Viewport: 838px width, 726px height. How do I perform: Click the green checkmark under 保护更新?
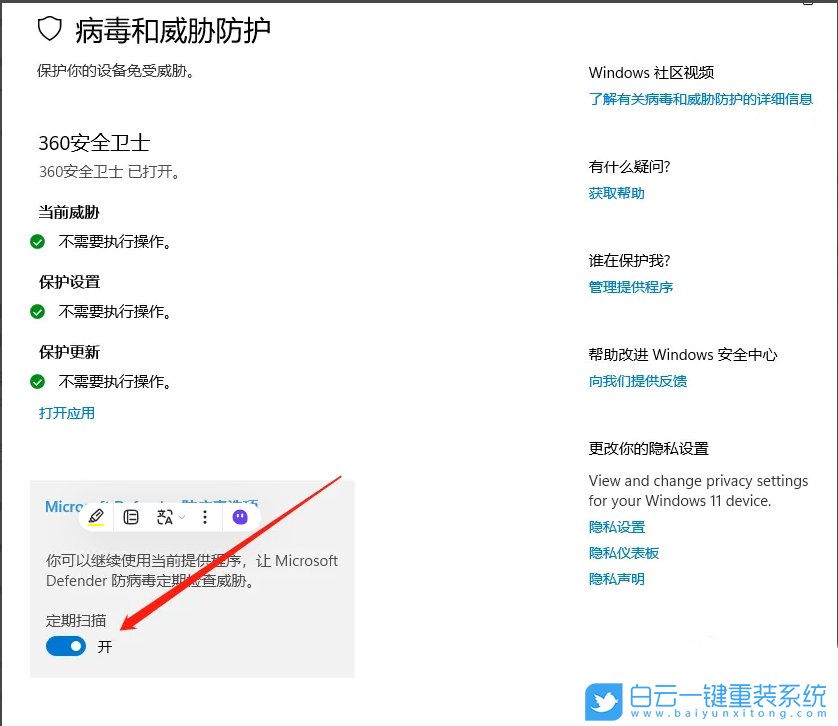[x=37, y=381]
